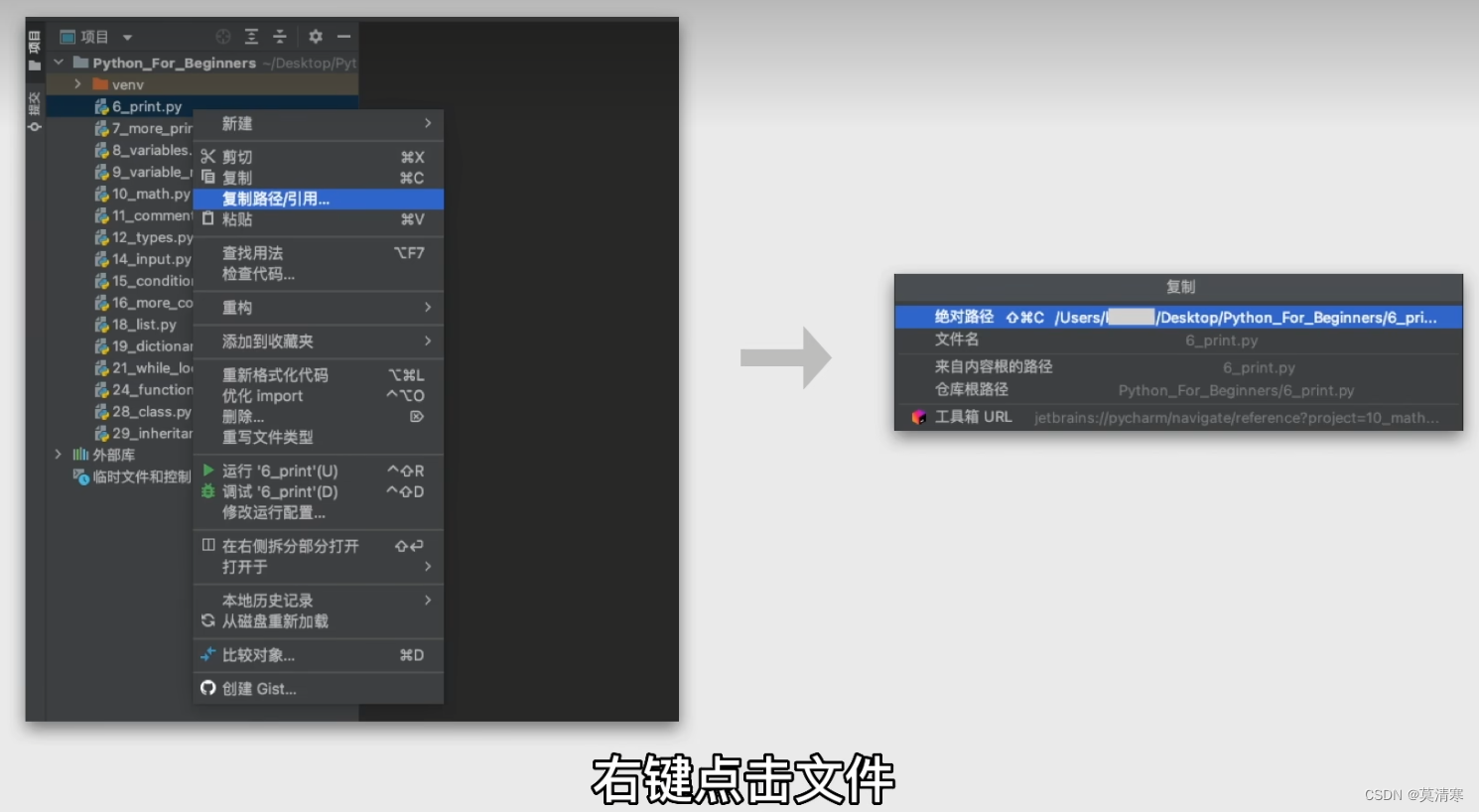The width and height of the screenshot is (1479, 812).
Task: Expand the venv folder
Action: (77, 84)
